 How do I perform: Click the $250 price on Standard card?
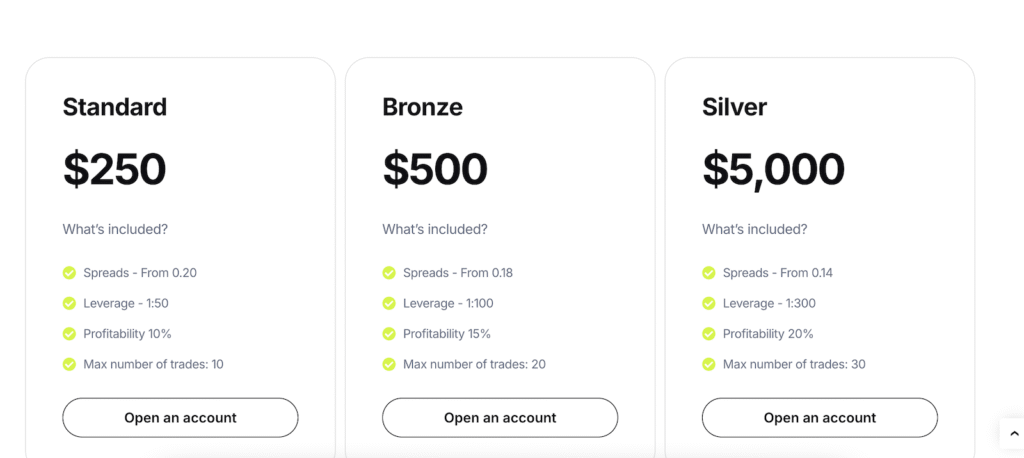click(114, 169)
